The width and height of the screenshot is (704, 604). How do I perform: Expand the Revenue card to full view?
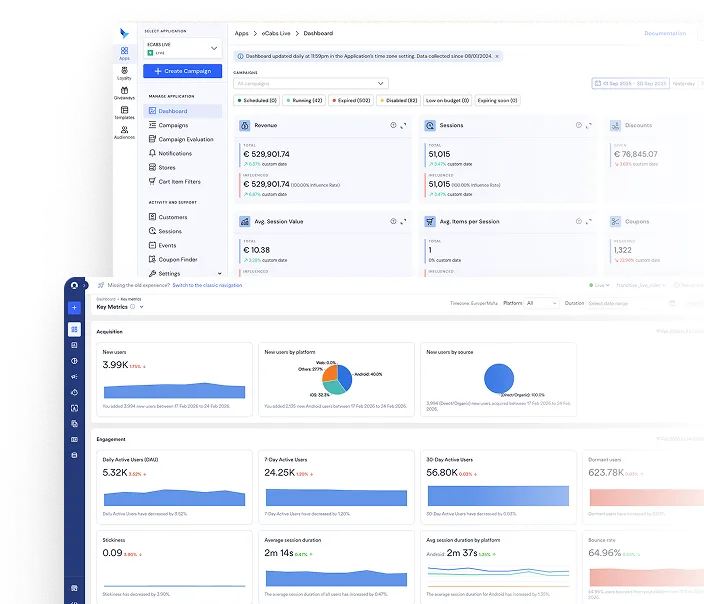403,125
